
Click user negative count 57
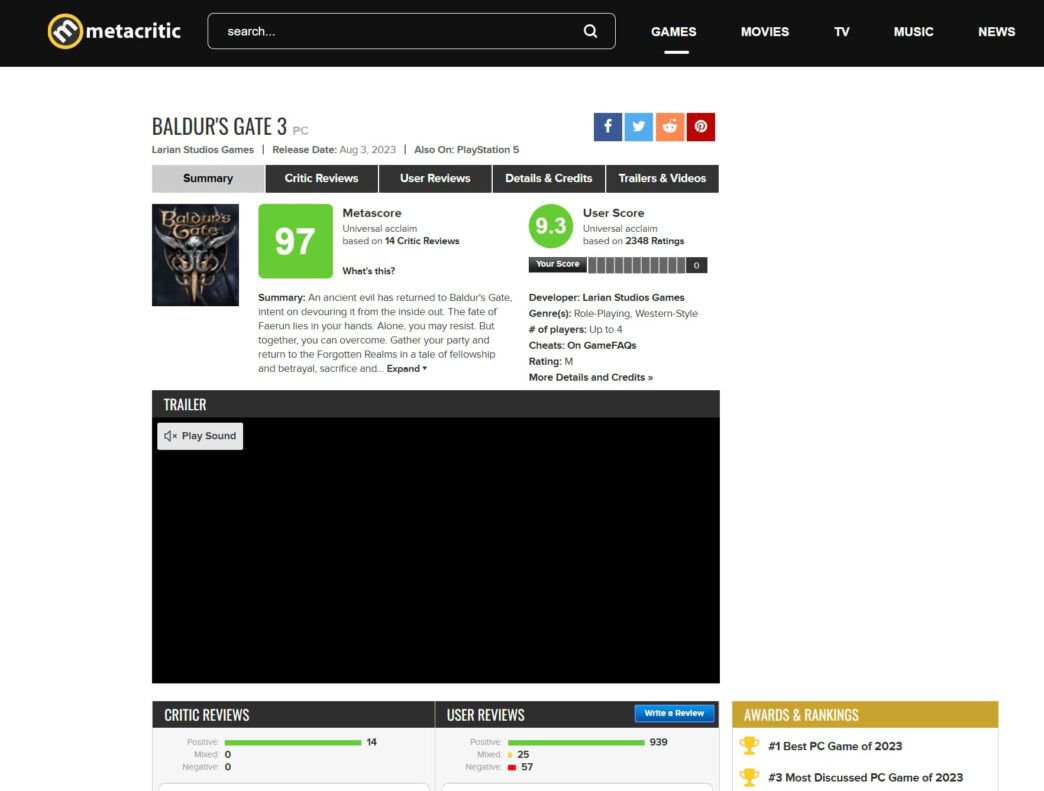click(527, 767)
